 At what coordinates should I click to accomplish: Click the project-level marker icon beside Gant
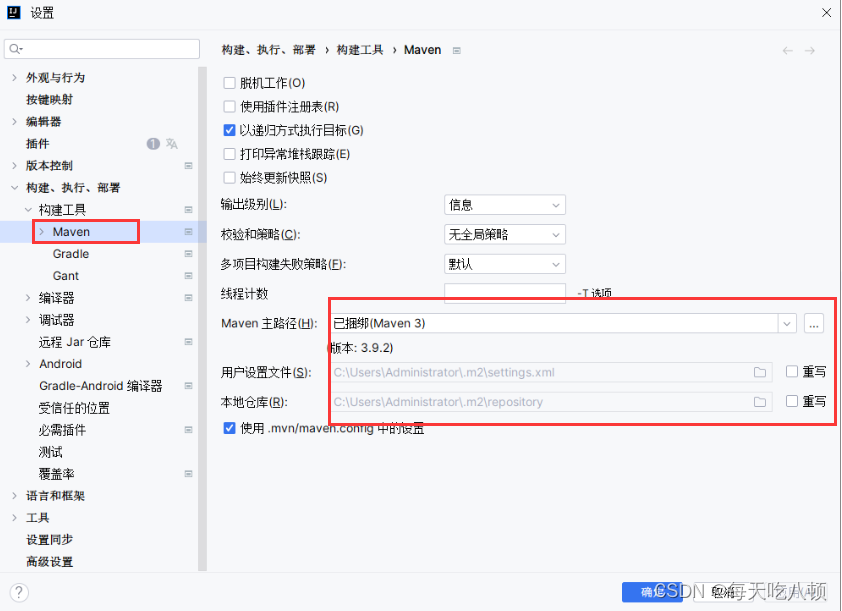pos(188,275)
